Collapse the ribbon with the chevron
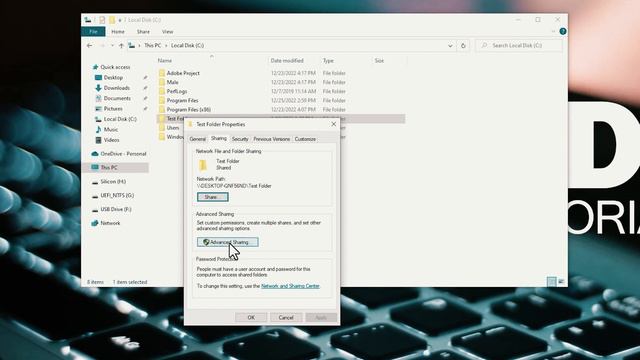Image resolution: width=640 pixels, height=360 pixels. click(x=553, y=31)
